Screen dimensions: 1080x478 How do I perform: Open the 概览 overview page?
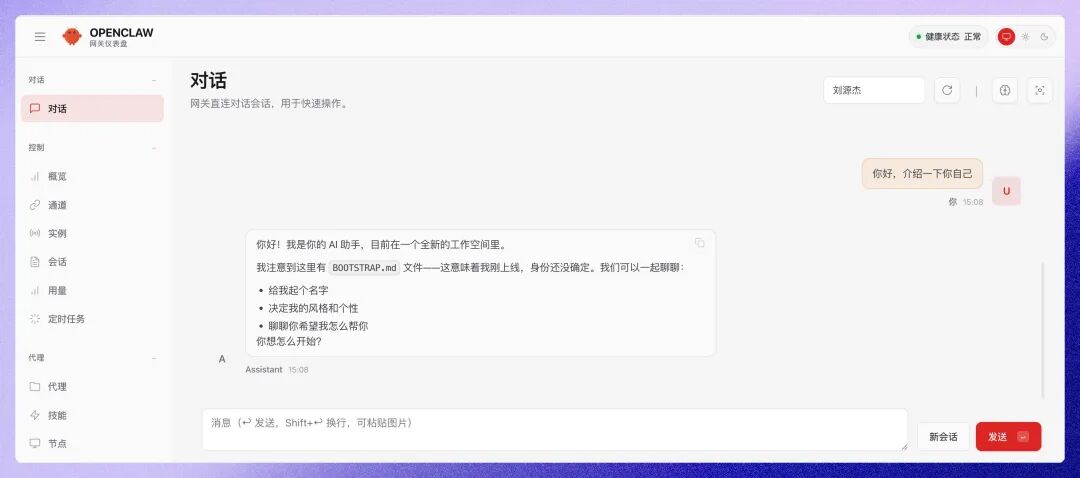tap(92, 176)
